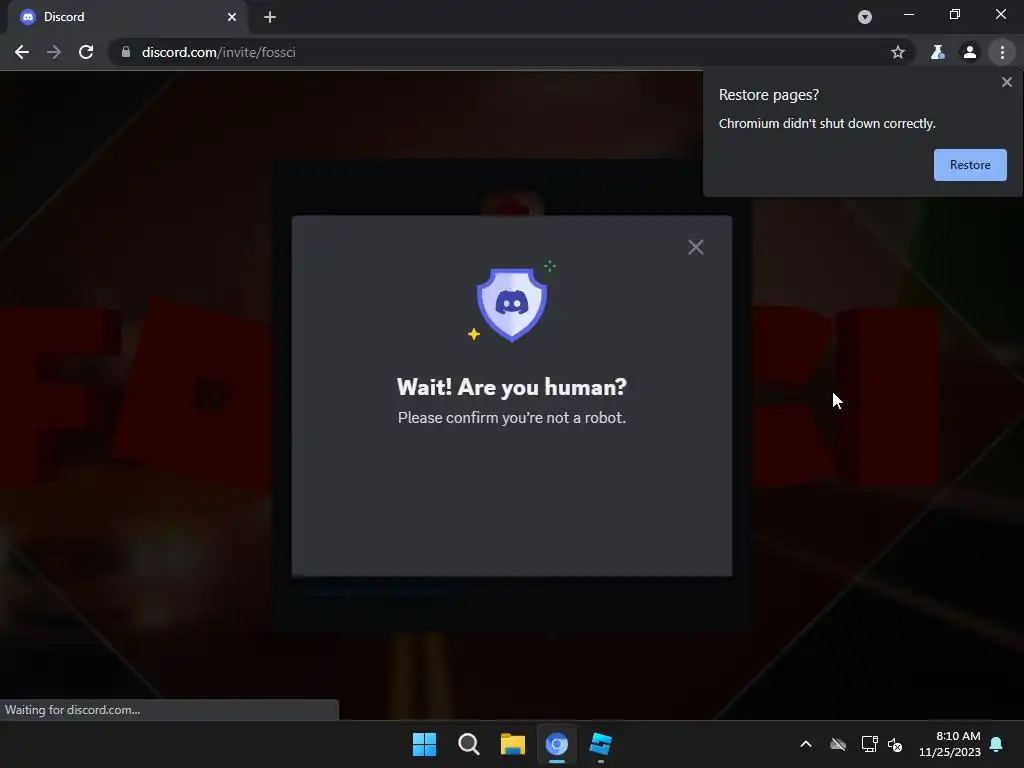This screenshot has height=768, width=1024.
Task: Reload the Discord invite page
Action: pos(86,52)
